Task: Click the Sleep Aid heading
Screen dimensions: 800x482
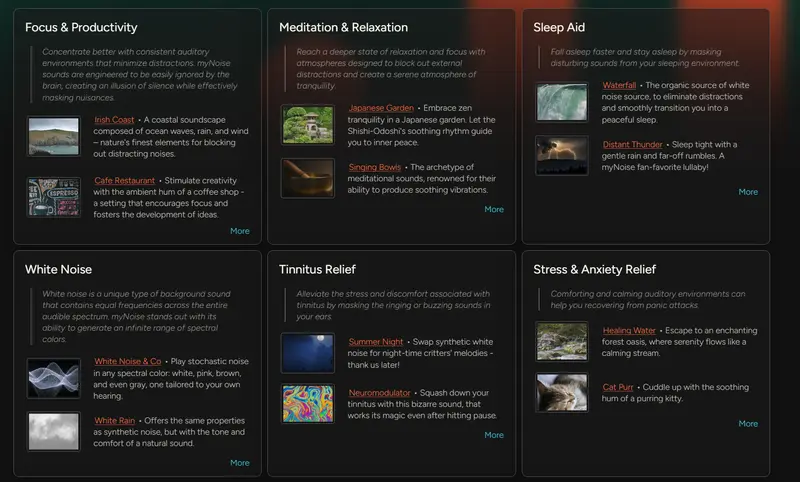Action: point(559,28)
